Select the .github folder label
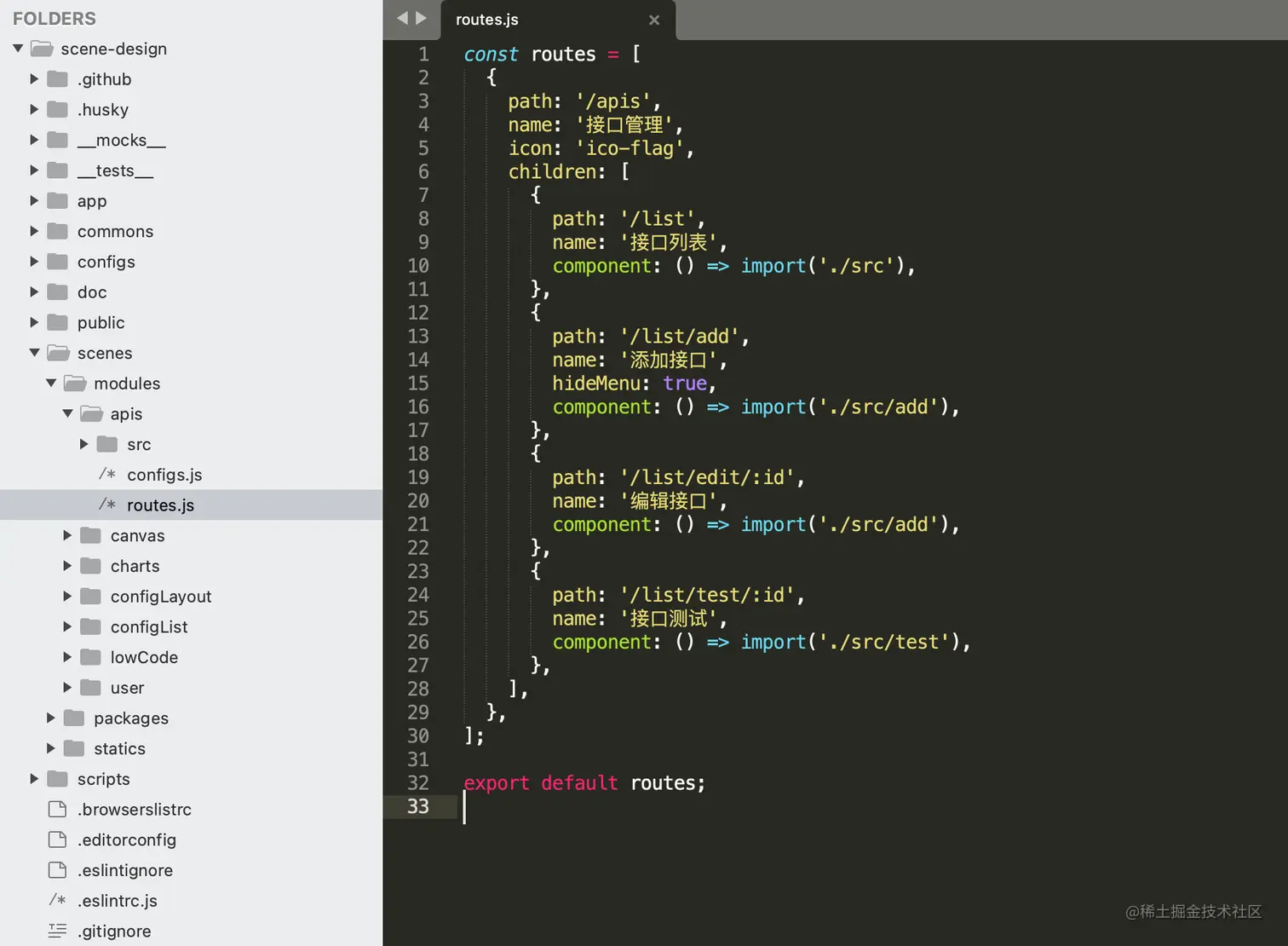Image resolution: width=1288 pixels, height=946 pixels. (x=104, y=79)
